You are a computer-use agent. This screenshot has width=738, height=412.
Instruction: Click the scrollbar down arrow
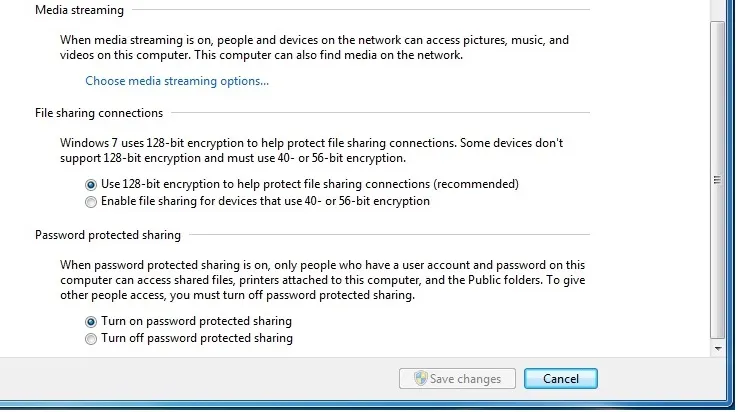(x=717, y=348)
